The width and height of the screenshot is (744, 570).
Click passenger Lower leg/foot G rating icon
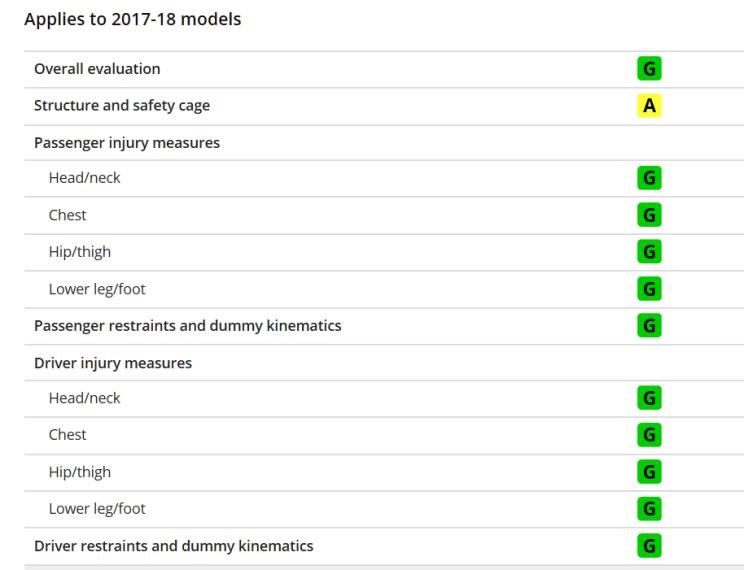click(649, 289)
